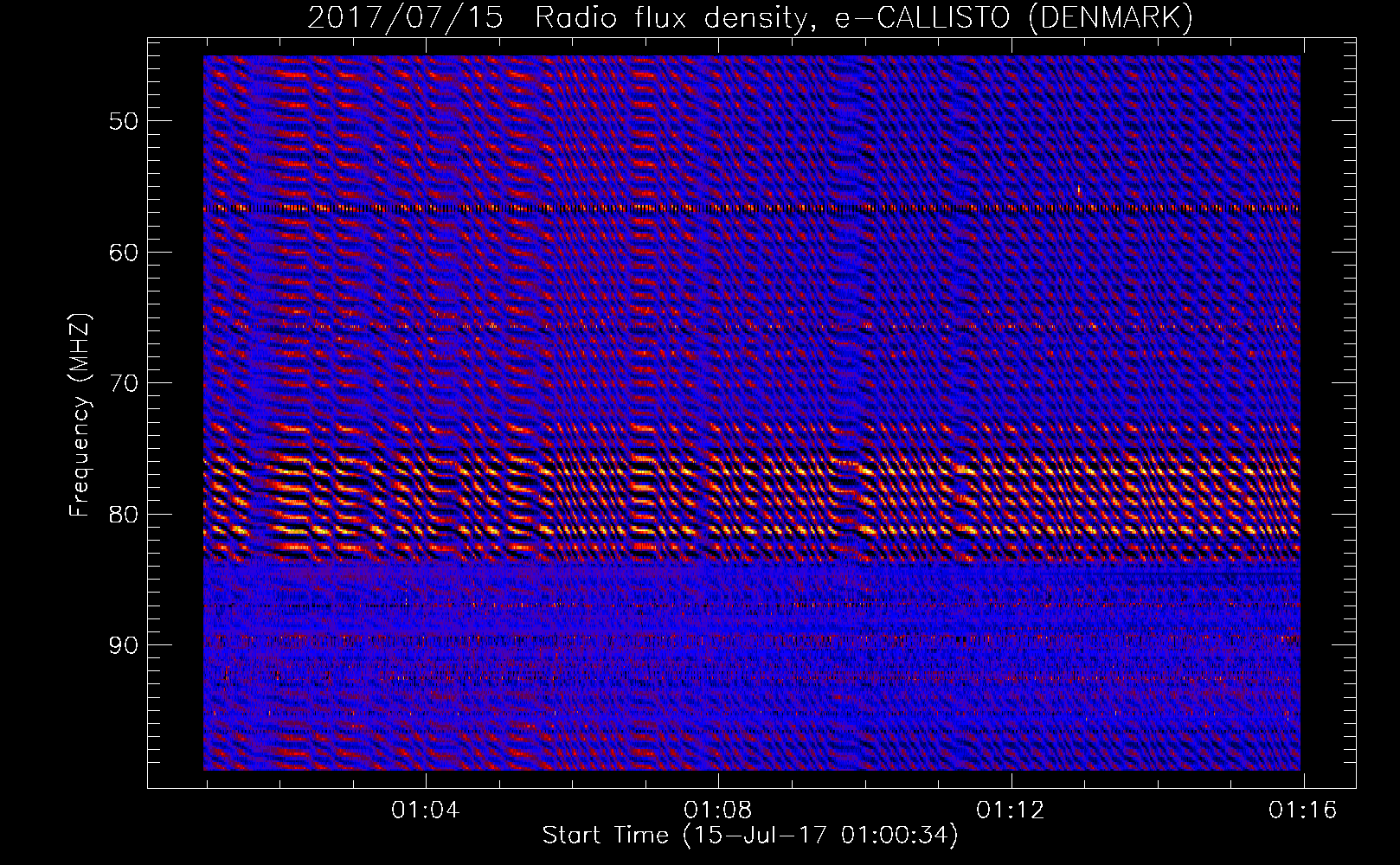This screenshot has height=865, width=1400.
Task: Click the 60 frequency tick label
Action: [x=124, y=253]
